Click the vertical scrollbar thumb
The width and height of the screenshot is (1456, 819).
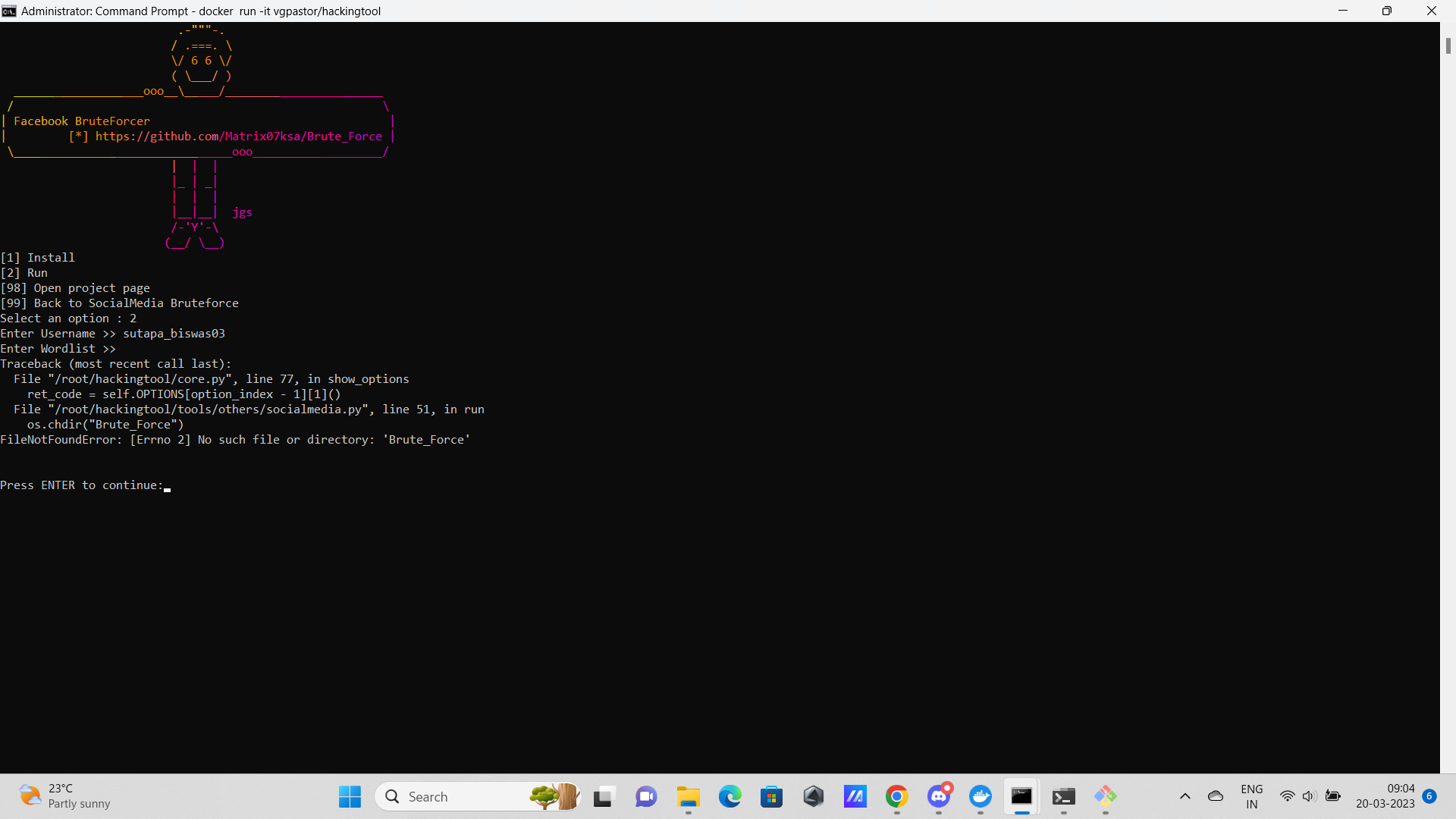click(1448, 45)
